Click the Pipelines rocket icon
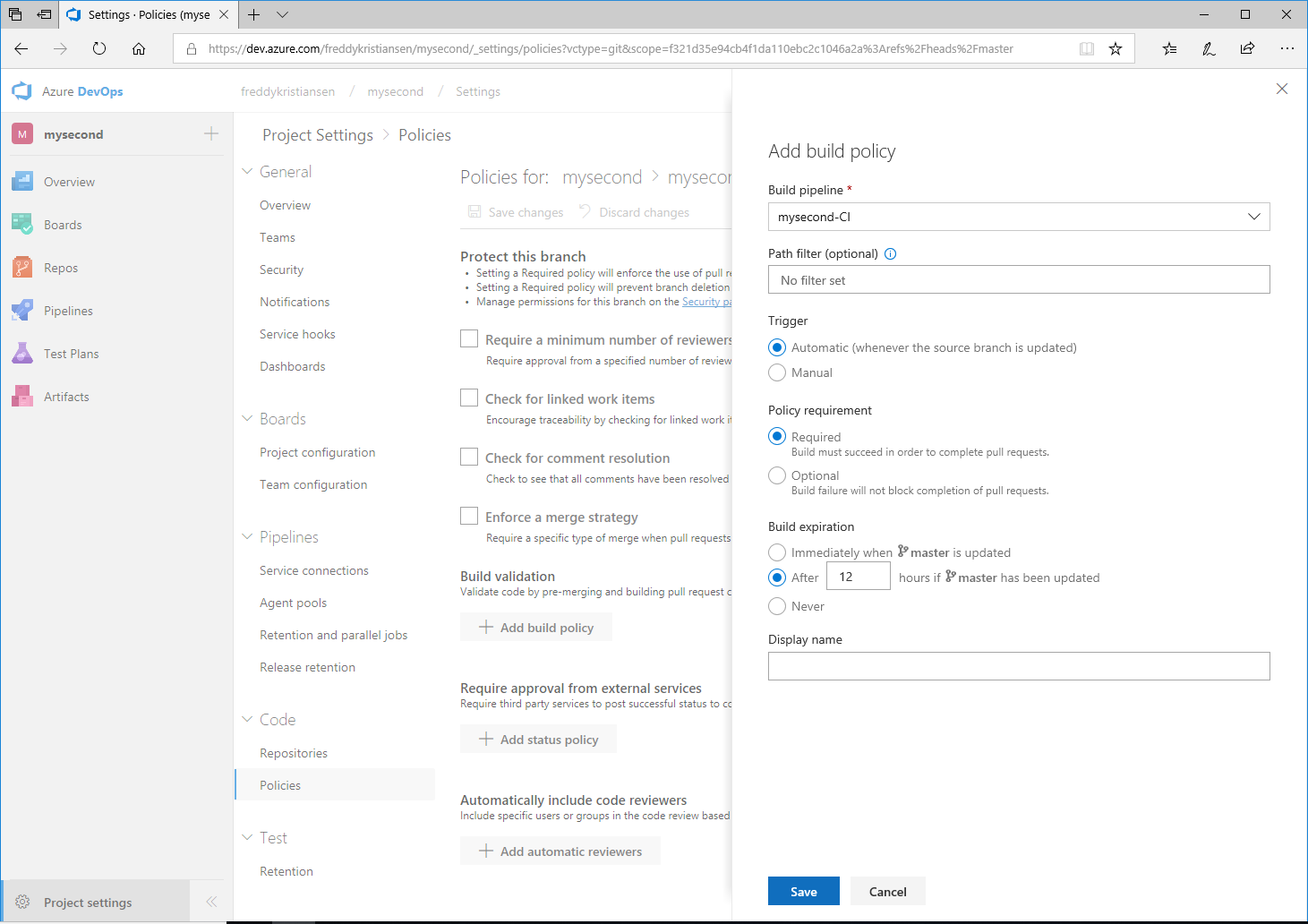The width and height of the screenshot is (1308, 924). [x=22, y=311]
